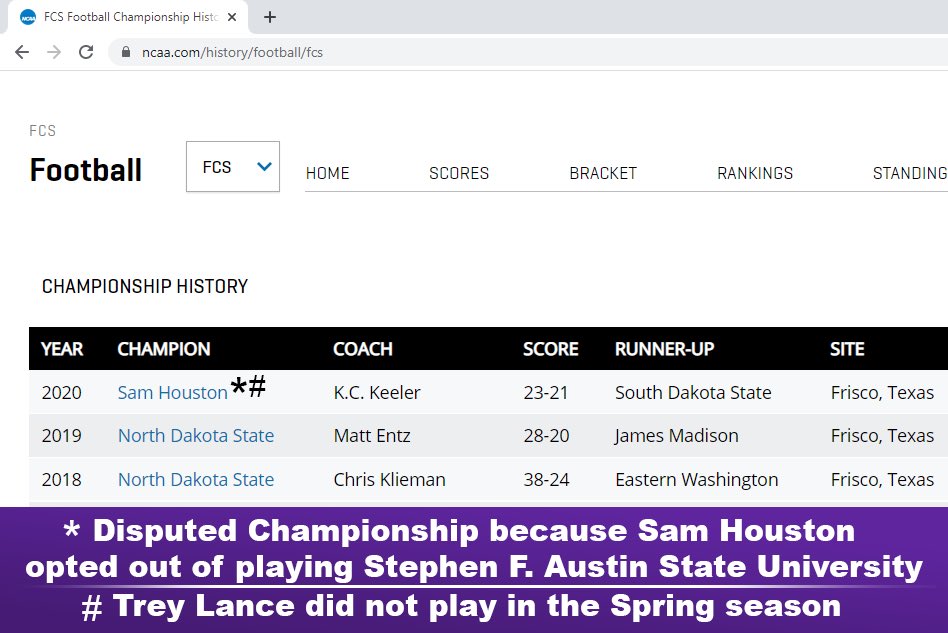Click the SITE column header
The height and width of the screenshot is (633, 948).
pyautogui.click(x=847, y=349)
